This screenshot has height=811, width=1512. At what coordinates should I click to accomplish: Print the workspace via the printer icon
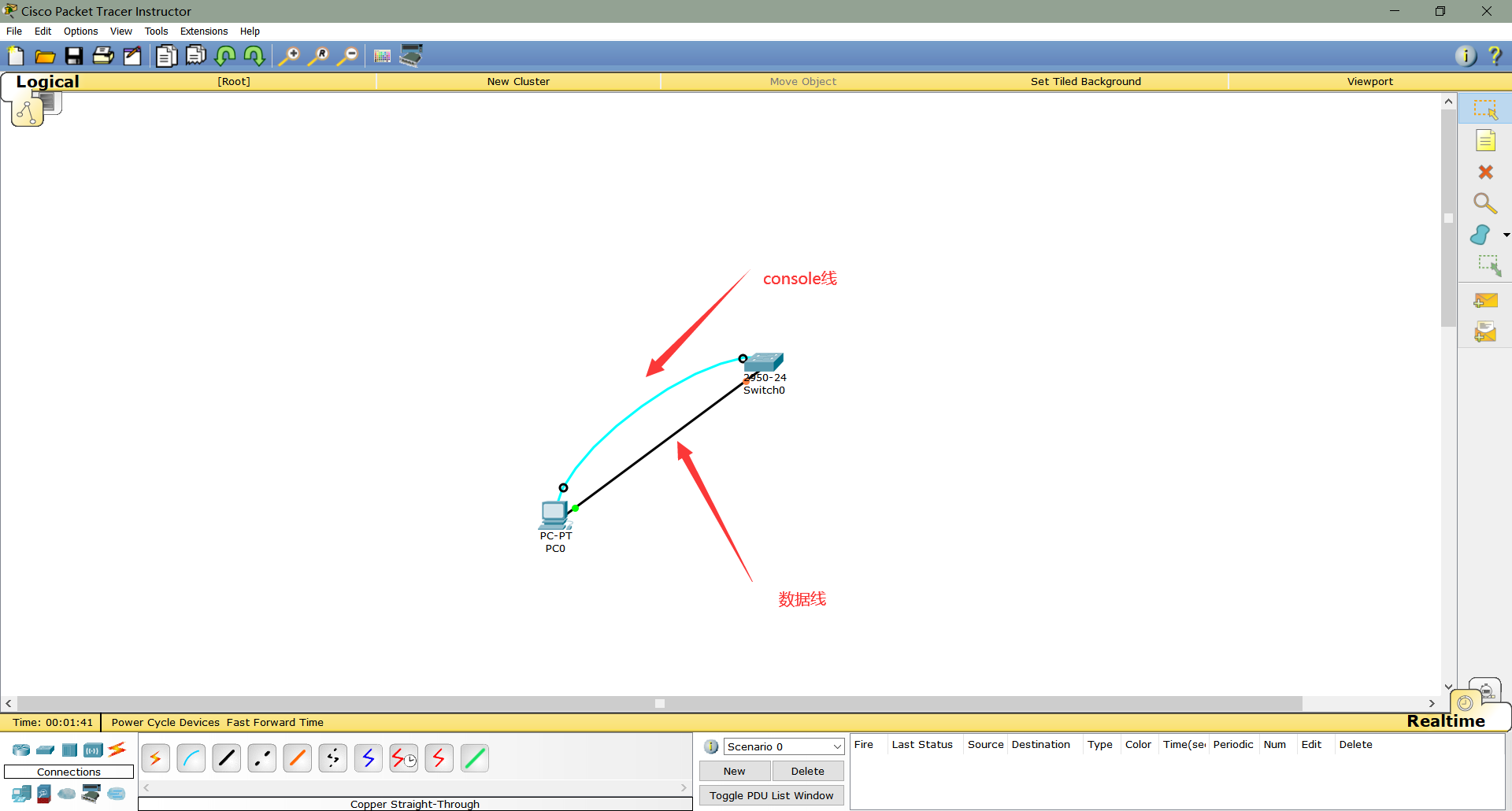[103, 56]
